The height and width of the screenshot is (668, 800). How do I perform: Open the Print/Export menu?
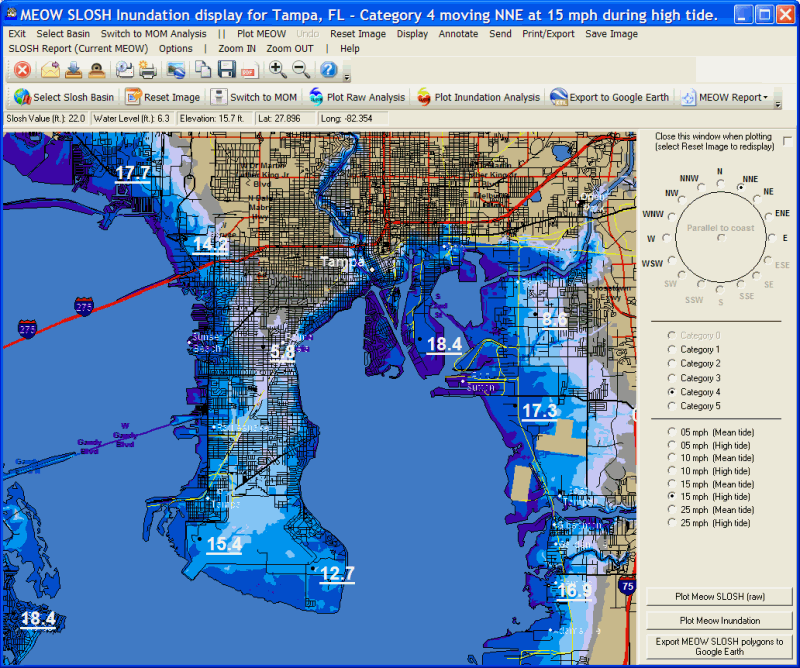[x=548, y=34]
